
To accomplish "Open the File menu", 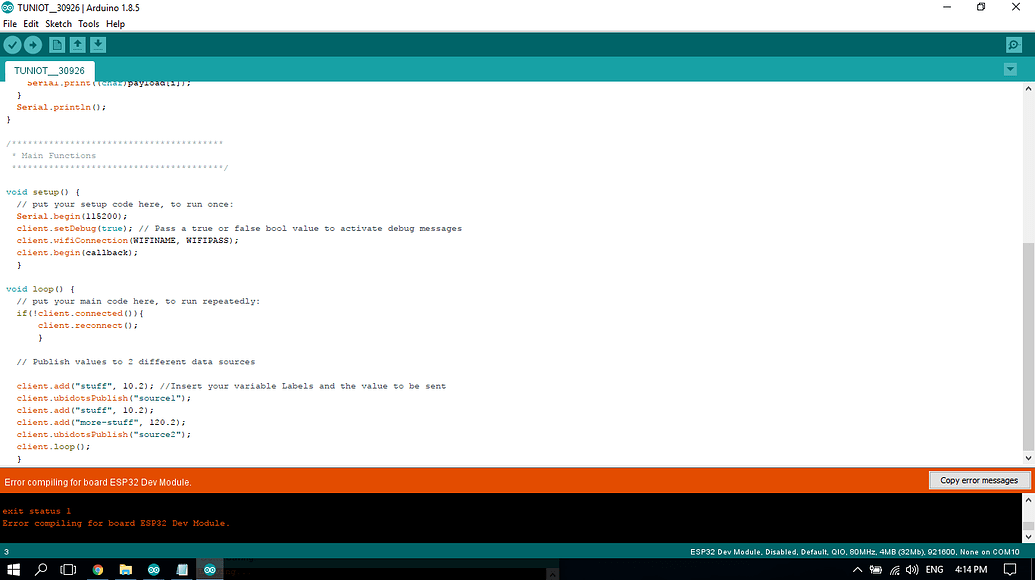I will 10,24.
